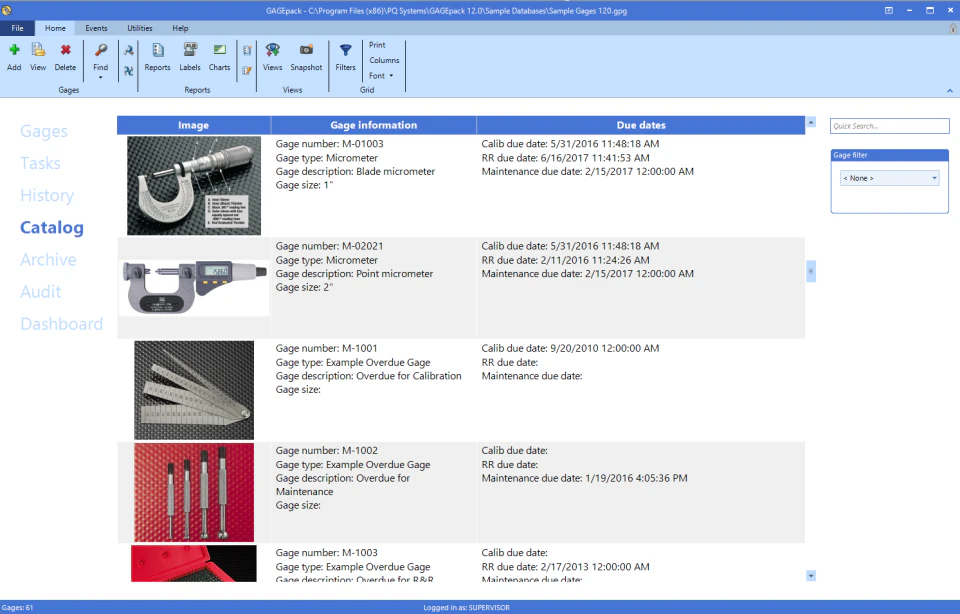
Task: Navigate to the Dashboard section
Action: coord(61,323)
